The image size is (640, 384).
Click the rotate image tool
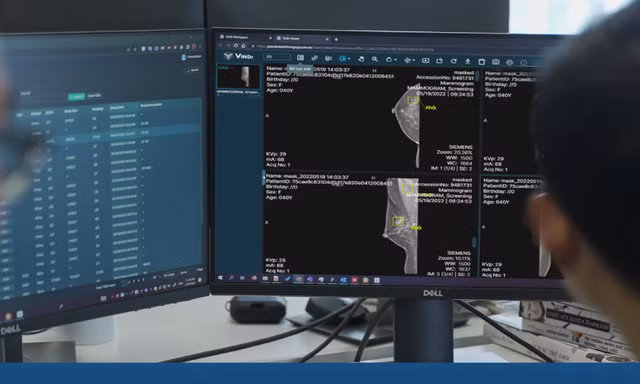(x=389, y=60)
